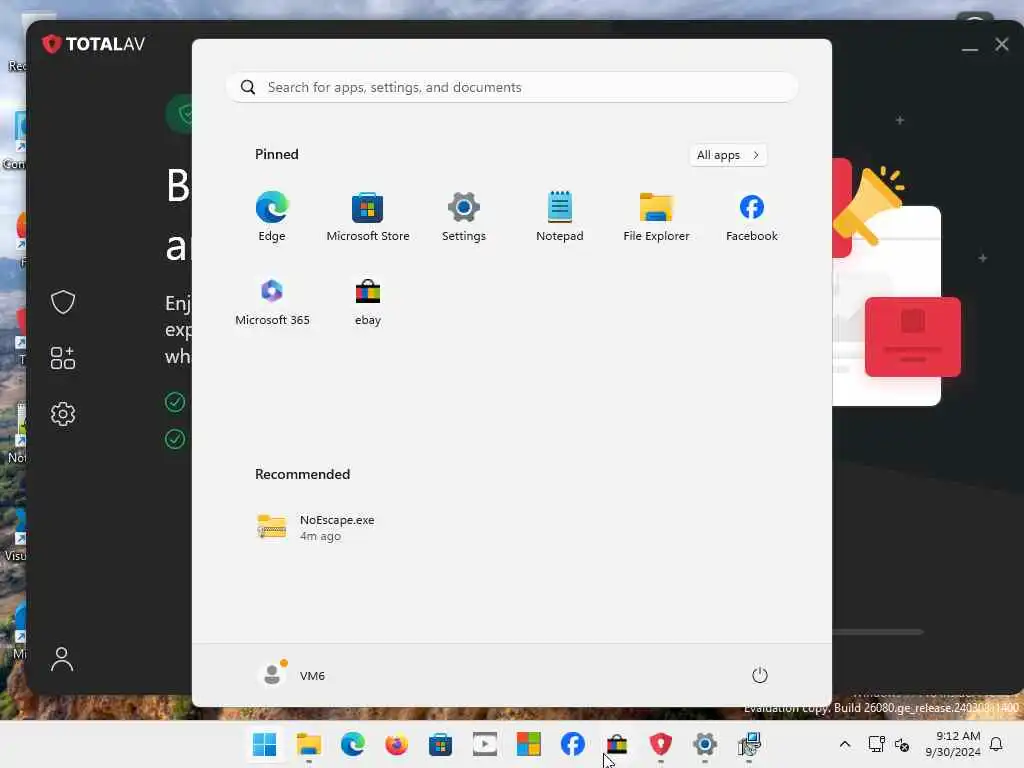Screen dimensions: 1024x768
Task: Open the power options button
Action: click(x=760, y=675)
